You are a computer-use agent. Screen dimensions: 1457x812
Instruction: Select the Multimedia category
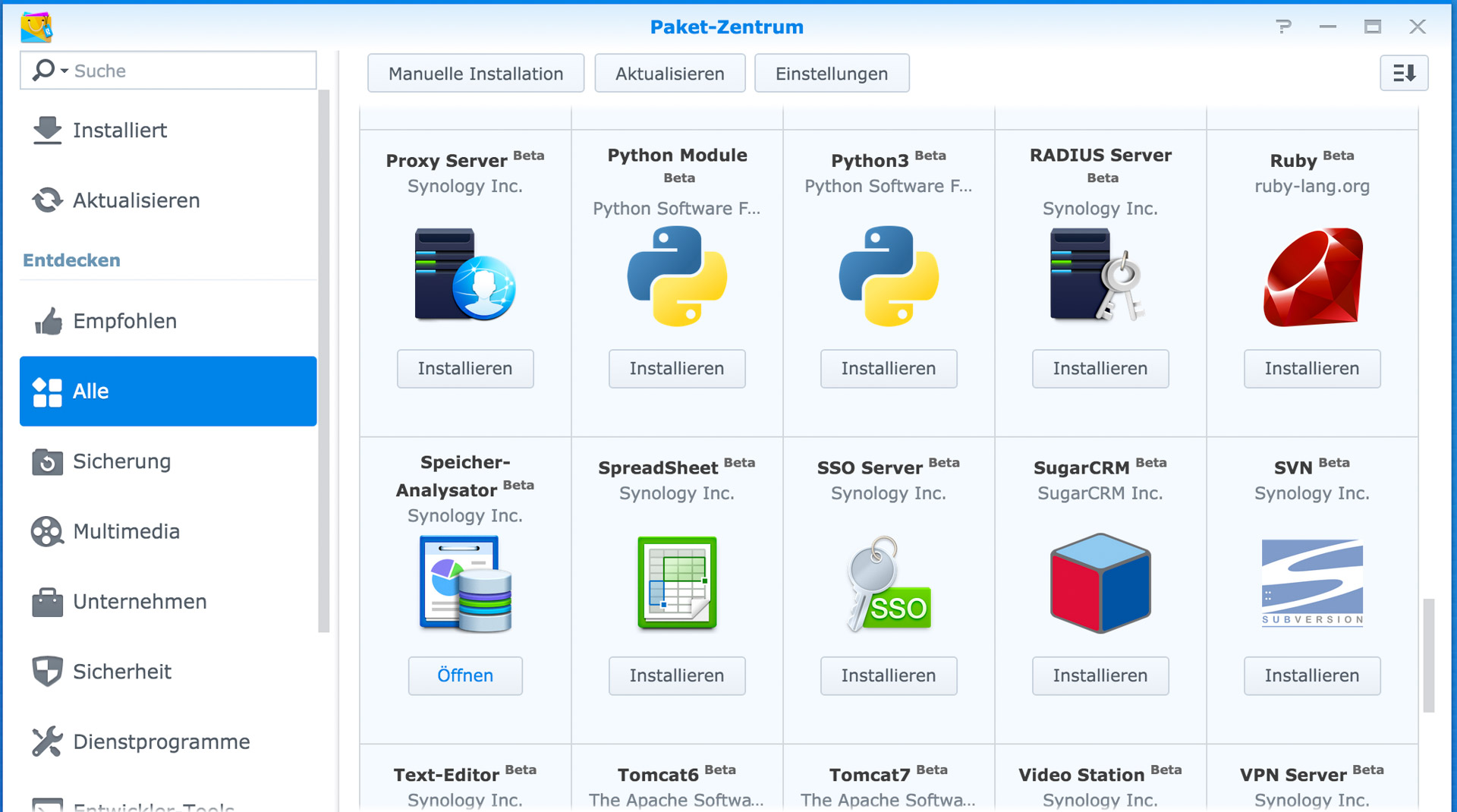point(168,531)
